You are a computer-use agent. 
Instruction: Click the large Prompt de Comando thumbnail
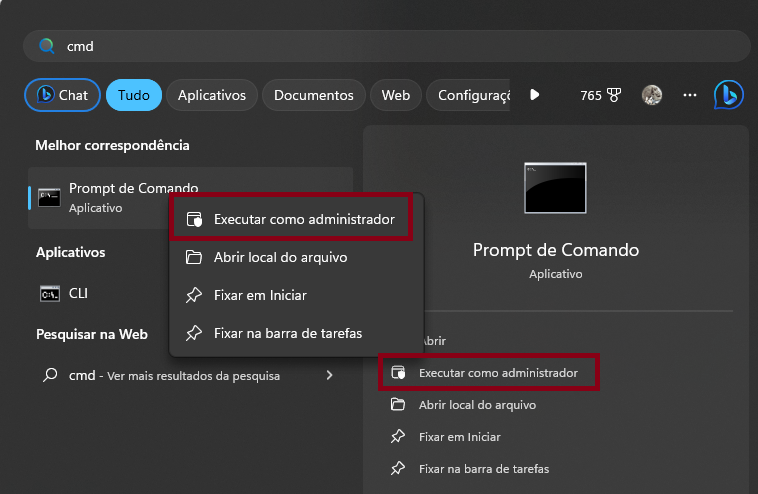click(555, 188)
